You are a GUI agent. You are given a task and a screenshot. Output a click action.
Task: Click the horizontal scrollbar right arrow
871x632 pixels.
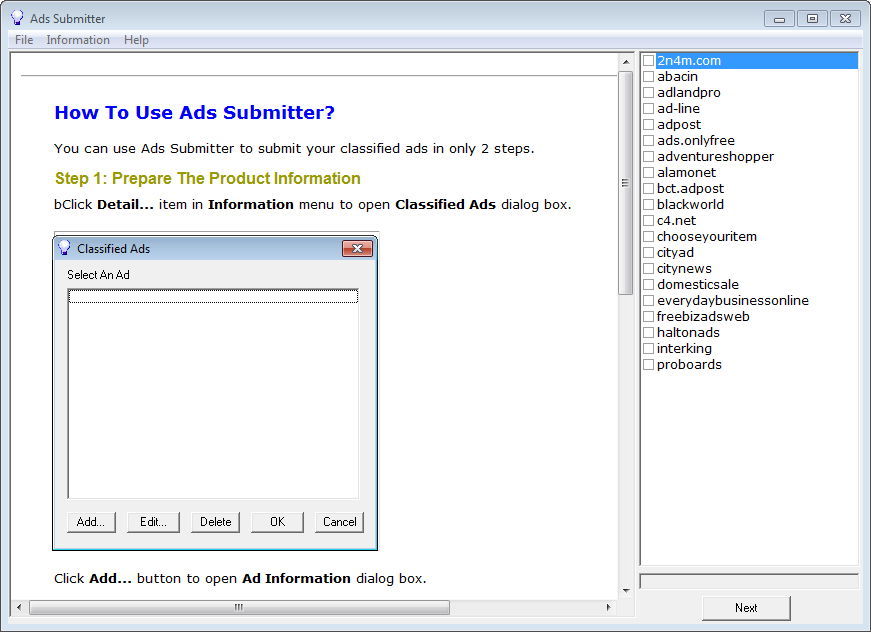pyautogui.click(x=609, y=607)
